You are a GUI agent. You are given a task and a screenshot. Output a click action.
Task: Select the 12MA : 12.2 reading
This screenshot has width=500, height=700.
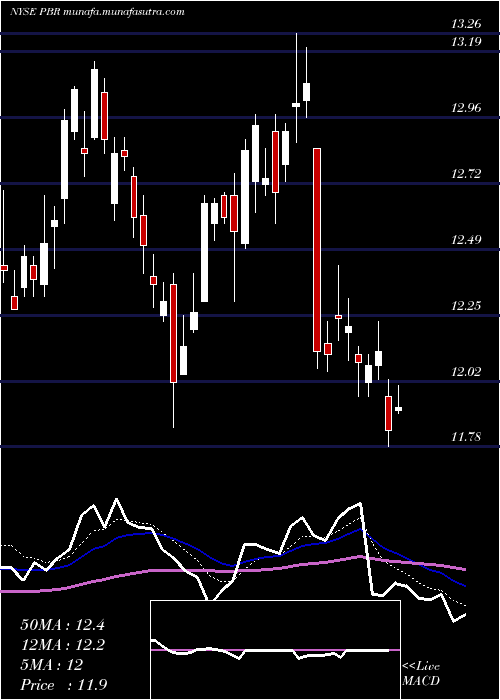[x=62, y=645]
